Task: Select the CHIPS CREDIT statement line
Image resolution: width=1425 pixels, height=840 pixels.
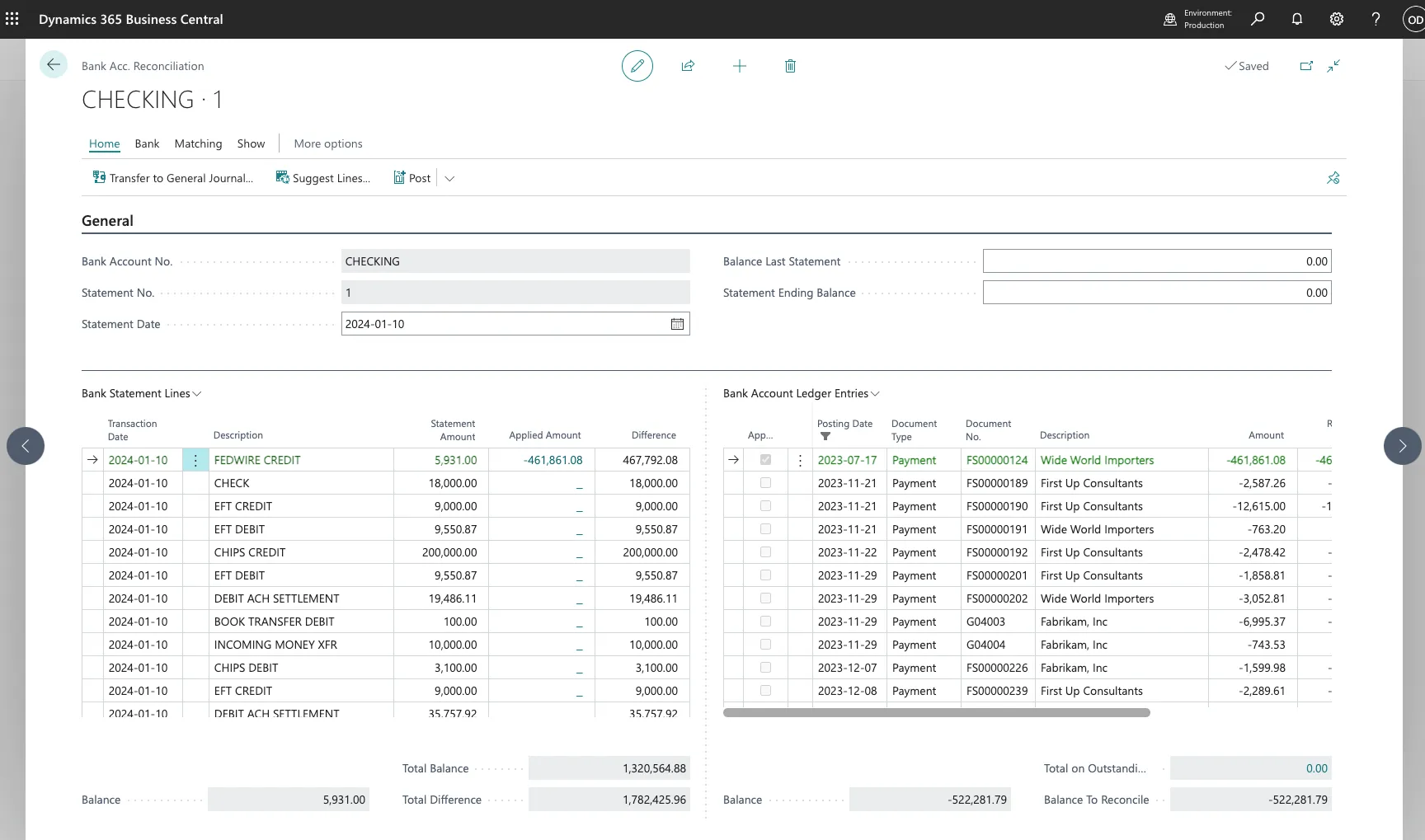Action: click(x=386, y=552)
